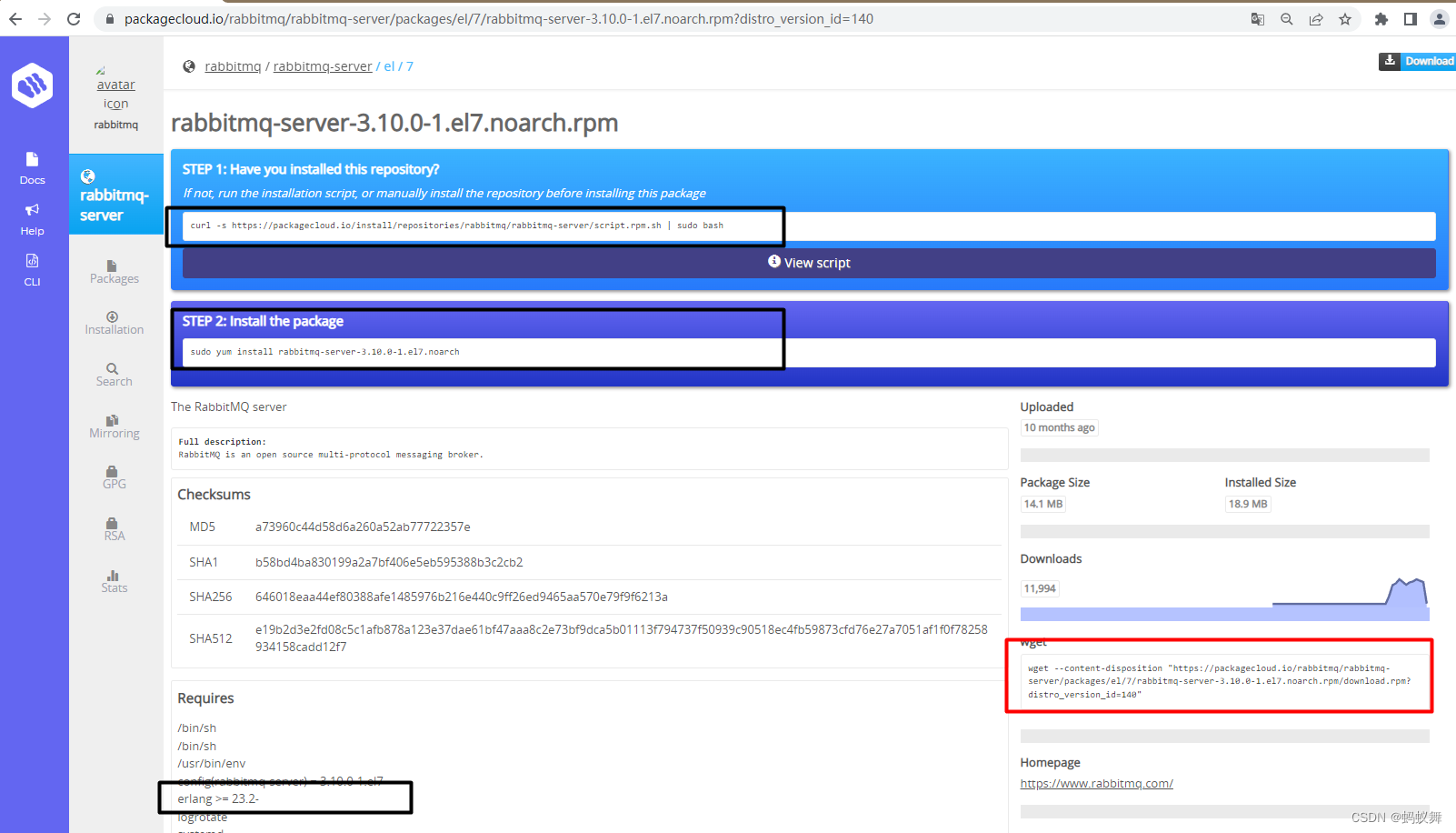The width and height of the screenshot is (1456, 833).
Task: Open Docs in left sidebar
Action: pyautogui.click(x=32, y=168)
